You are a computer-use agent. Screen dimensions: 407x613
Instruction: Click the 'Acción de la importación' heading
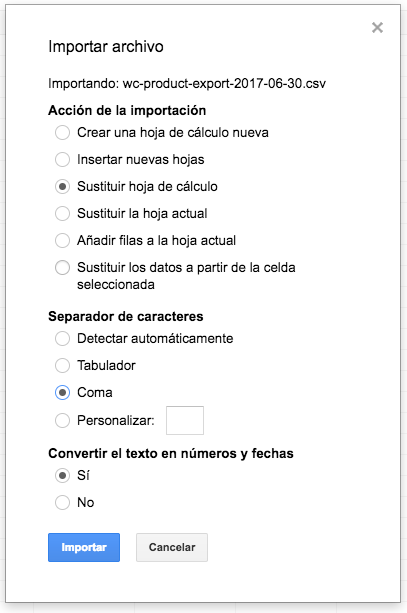point(127,110)
